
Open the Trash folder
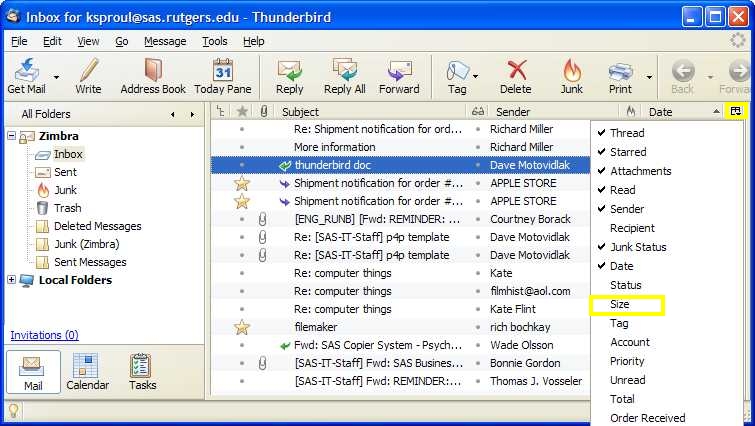click(x=59, y=208)
